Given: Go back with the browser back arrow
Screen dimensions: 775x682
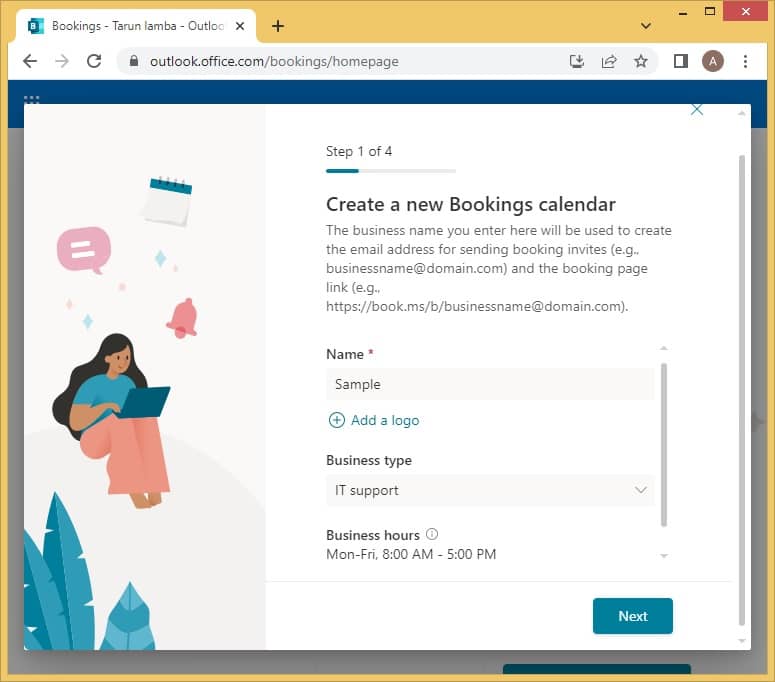Looking at the screenshot, I should tap(30, 61).
